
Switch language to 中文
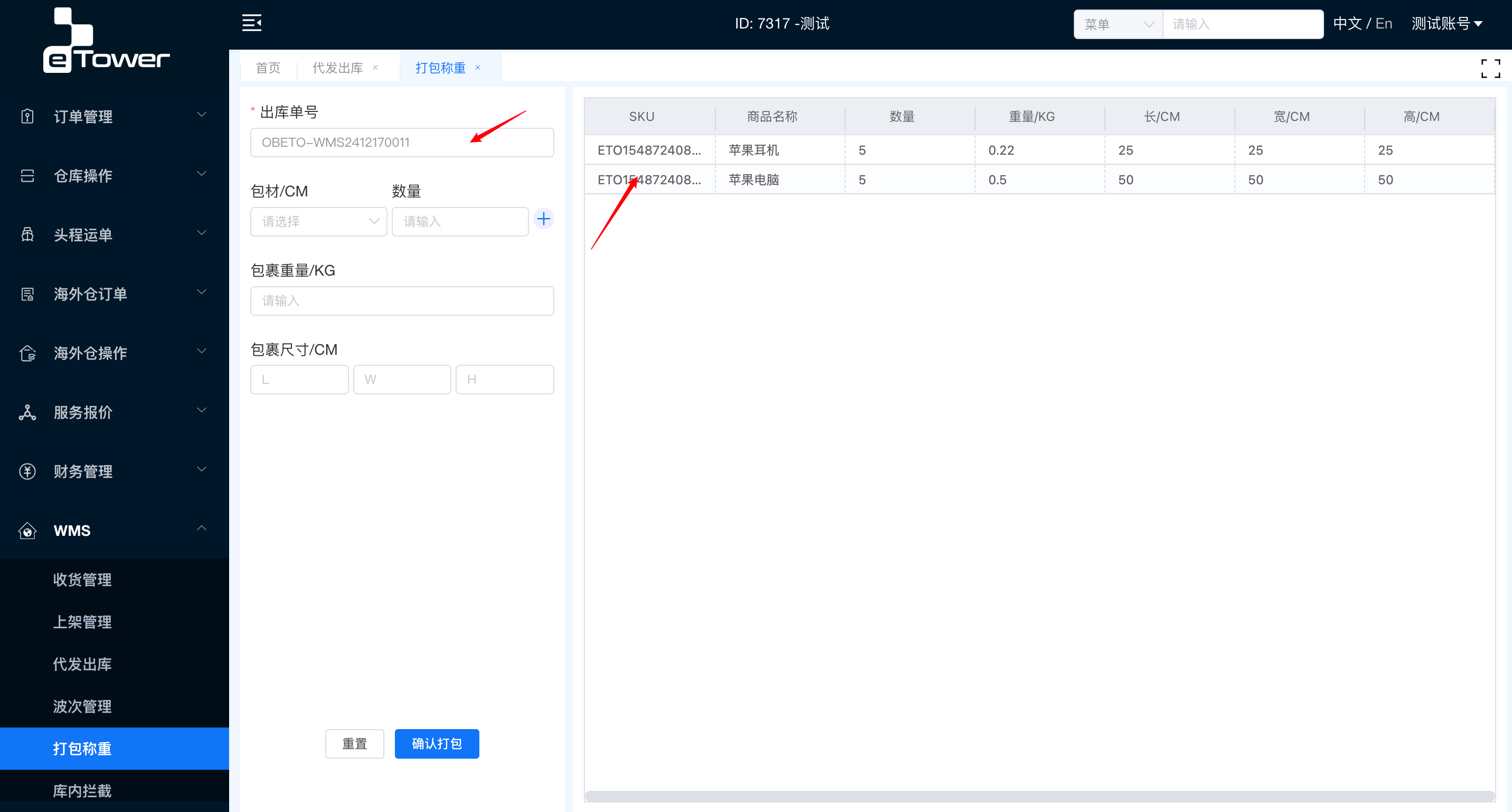click(x=1347, y=23)
